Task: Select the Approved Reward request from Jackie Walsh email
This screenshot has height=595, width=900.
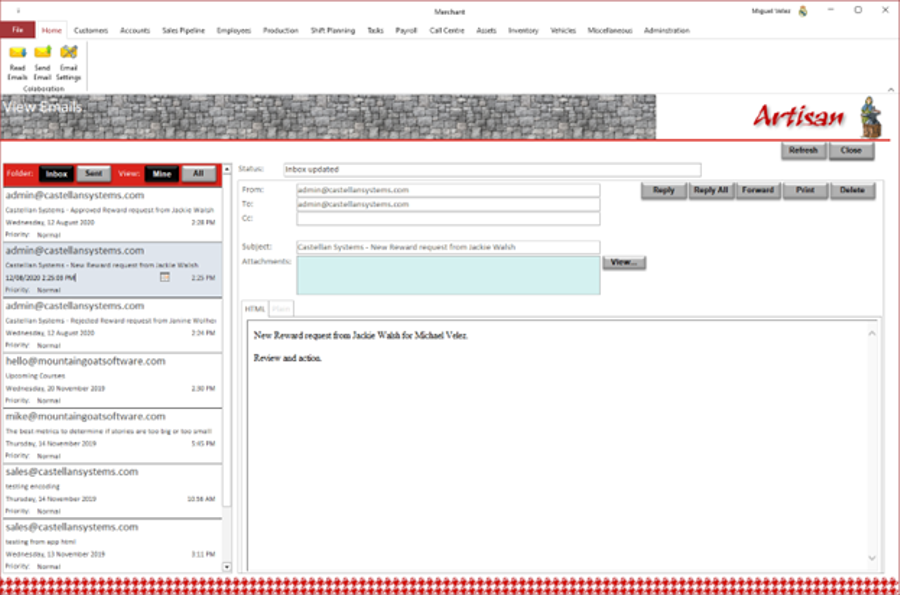Action: tap(112, 215)
